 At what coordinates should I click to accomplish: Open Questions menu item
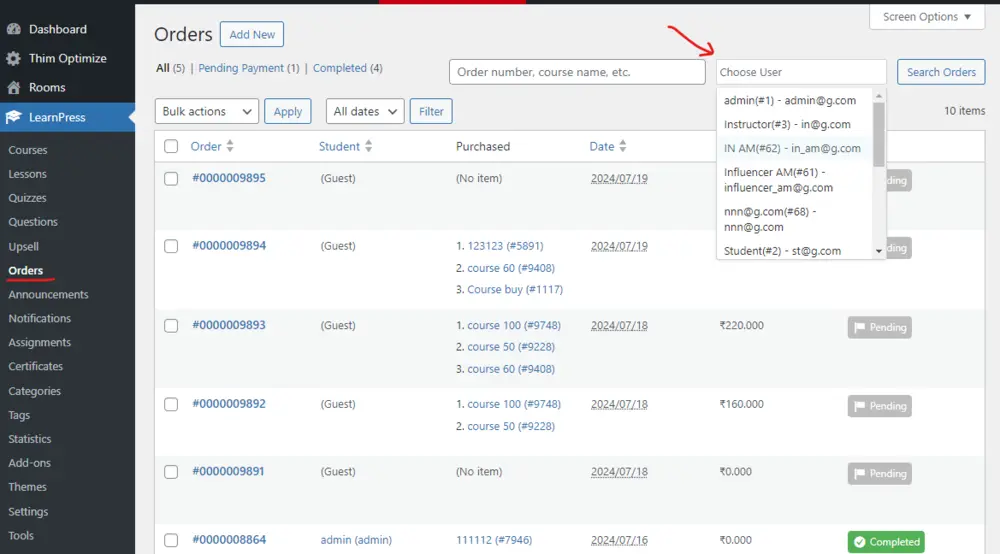tap(33, 222)
